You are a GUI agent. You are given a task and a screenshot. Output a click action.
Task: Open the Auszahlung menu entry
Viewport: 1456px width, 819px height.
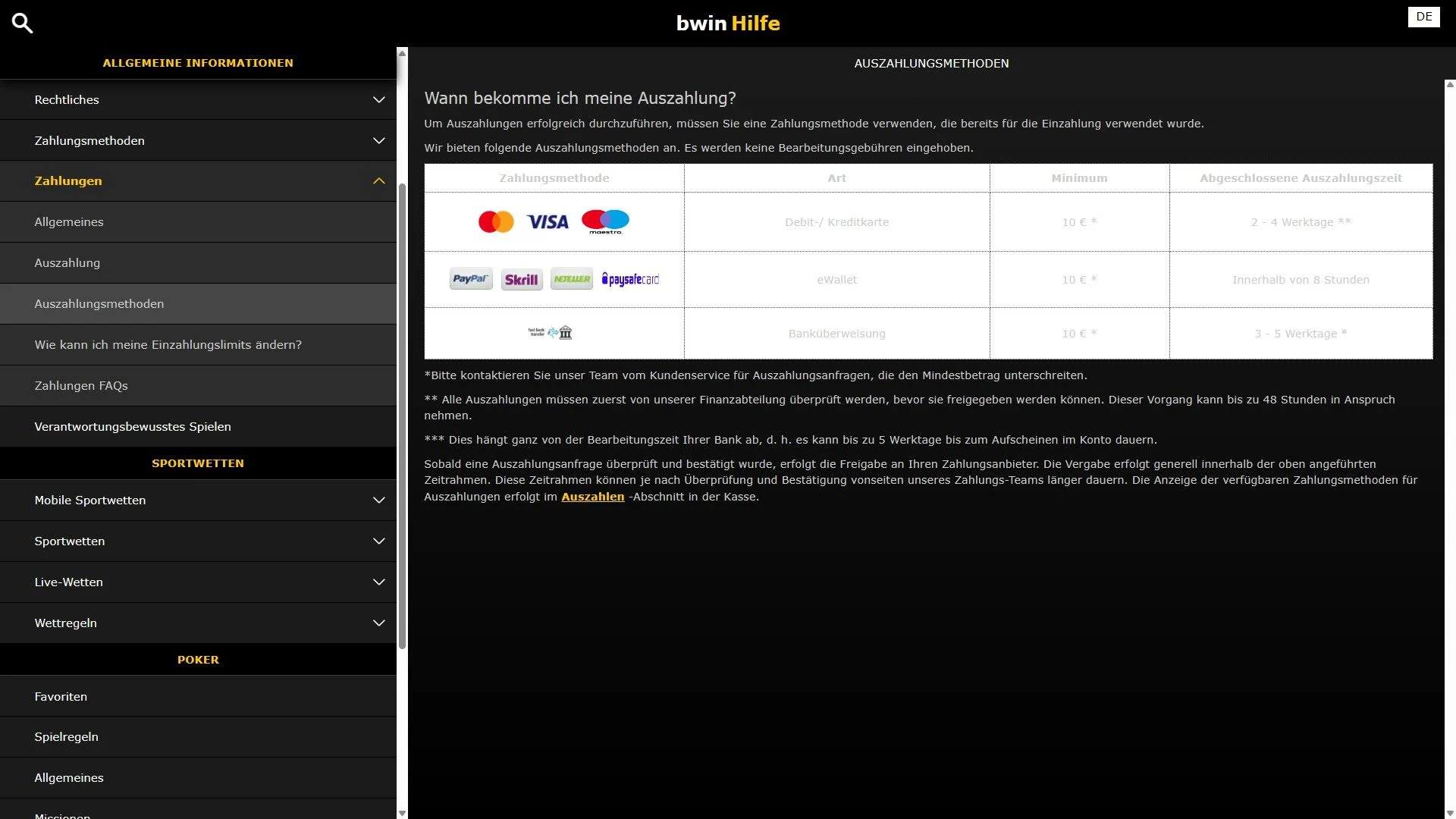point(67,263)
